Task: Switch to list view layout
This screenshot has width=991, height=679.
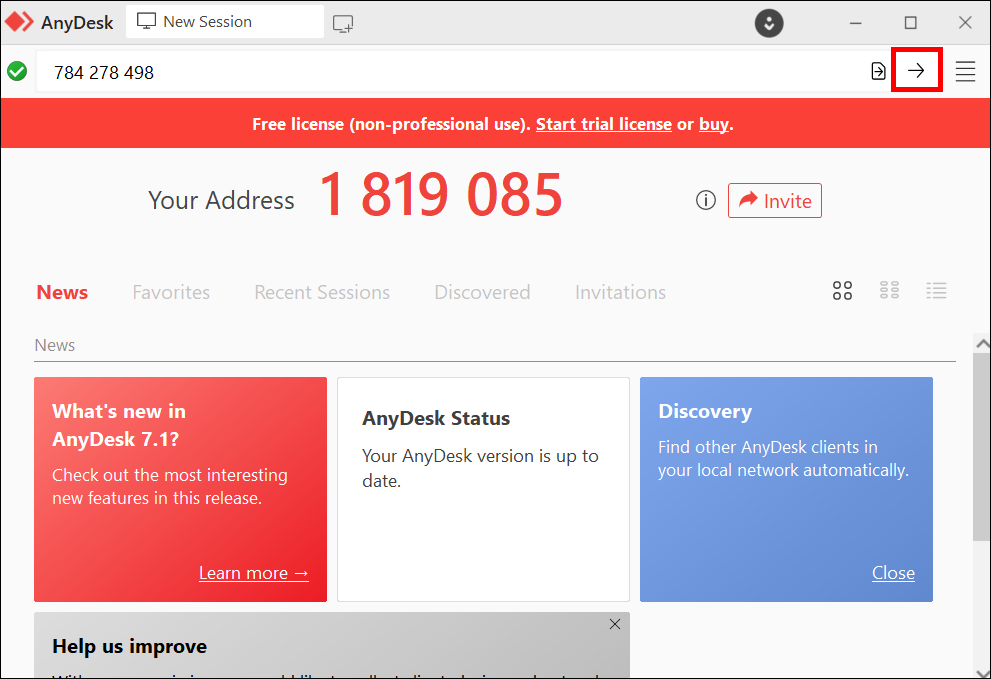Action: click(936, 290)
